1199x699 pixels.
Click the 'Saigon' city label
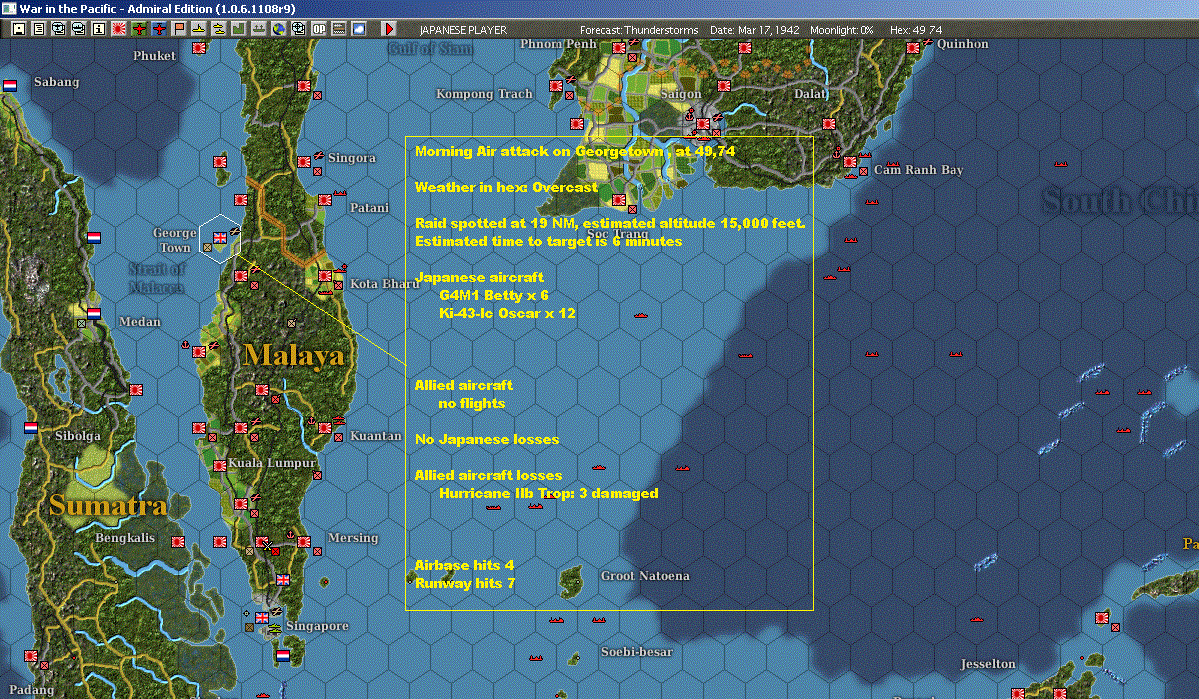click(x=681, y=94)
